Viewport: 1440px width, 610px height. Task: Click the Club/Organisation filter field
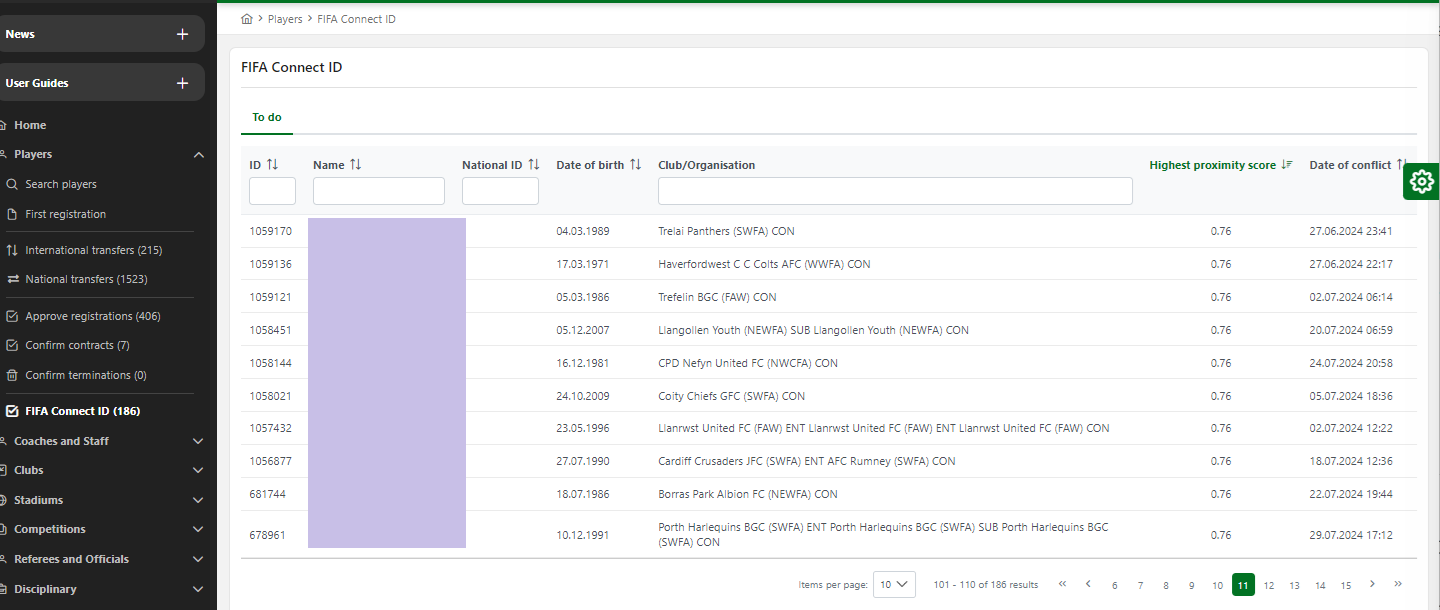pyautogui.click(x=894, y=191)
